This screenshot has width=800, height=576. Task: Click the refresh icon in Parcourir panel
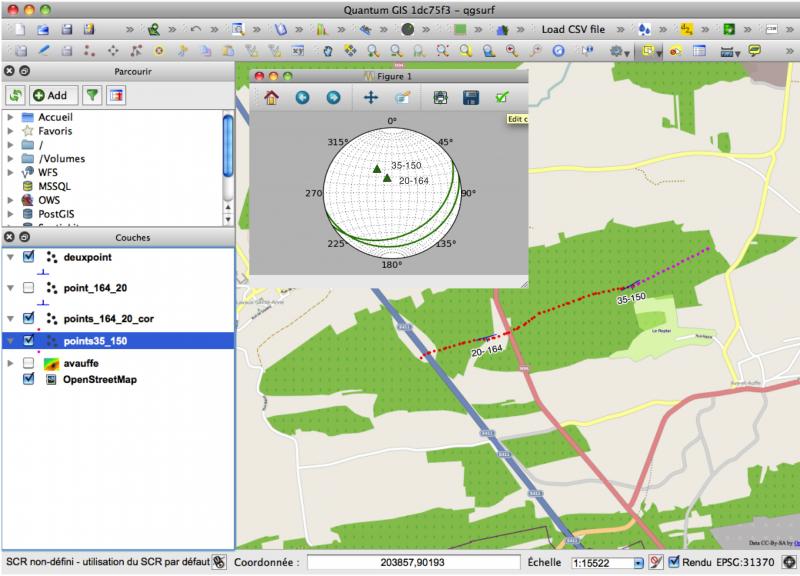[15, 95]
